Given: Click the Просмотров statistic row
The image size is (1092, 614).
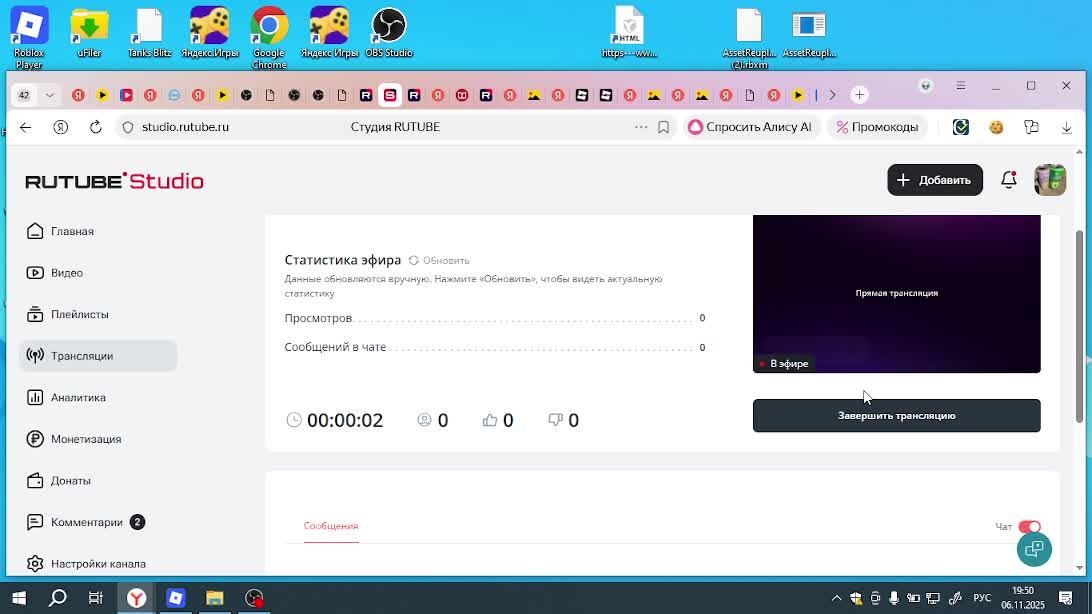Looking at the screenshot, I should click(494, 318).
